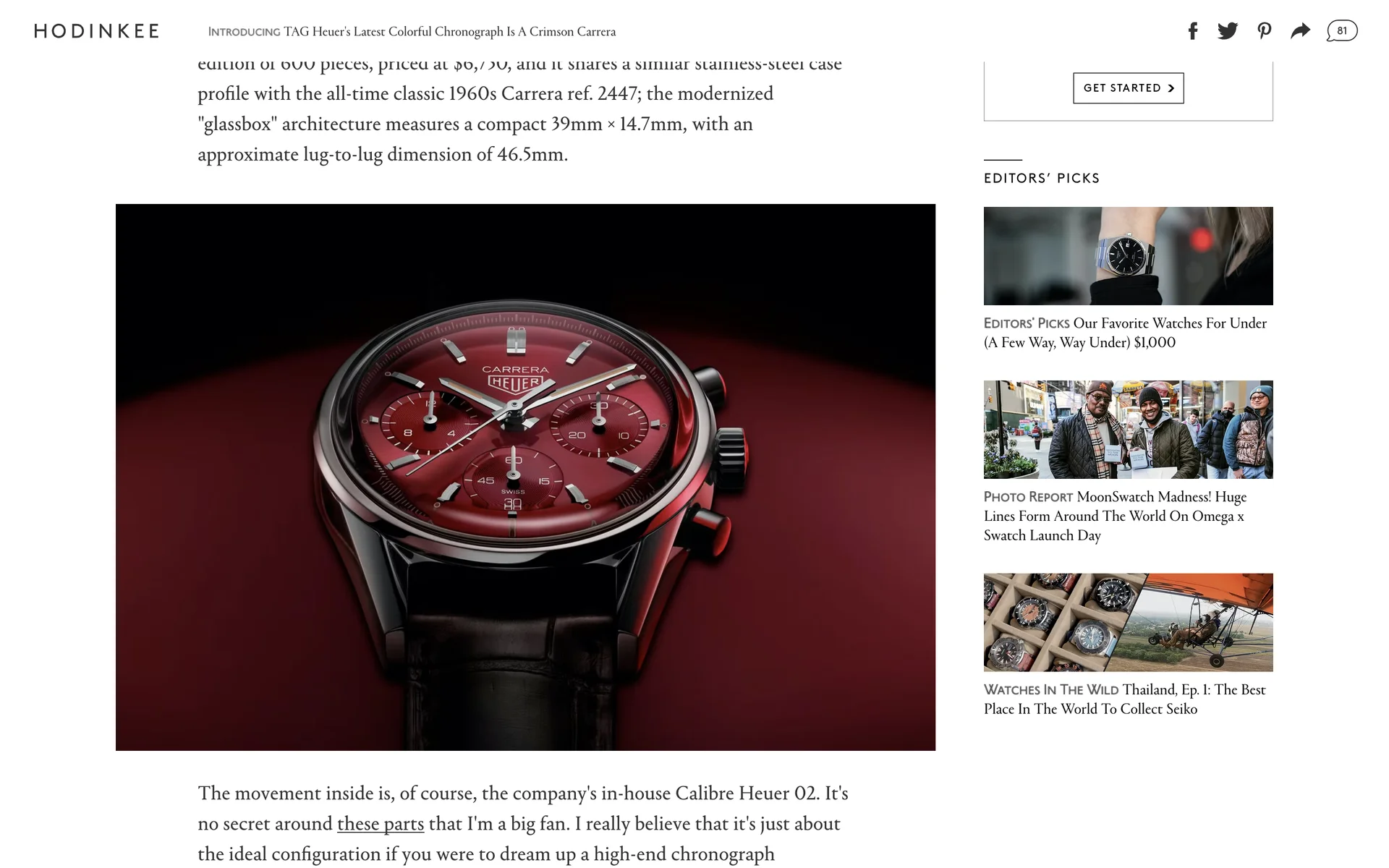Open Our Favorite Watches Under $1,000 article
This screenshot has height=868, width=1389.
[x=1125, y=333]
